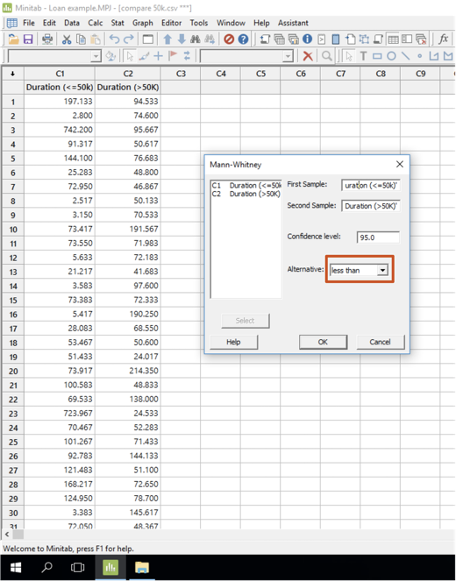The image size is (456, 581).
Task: Select the rectangle drawing tool
Action: (377, 56)
